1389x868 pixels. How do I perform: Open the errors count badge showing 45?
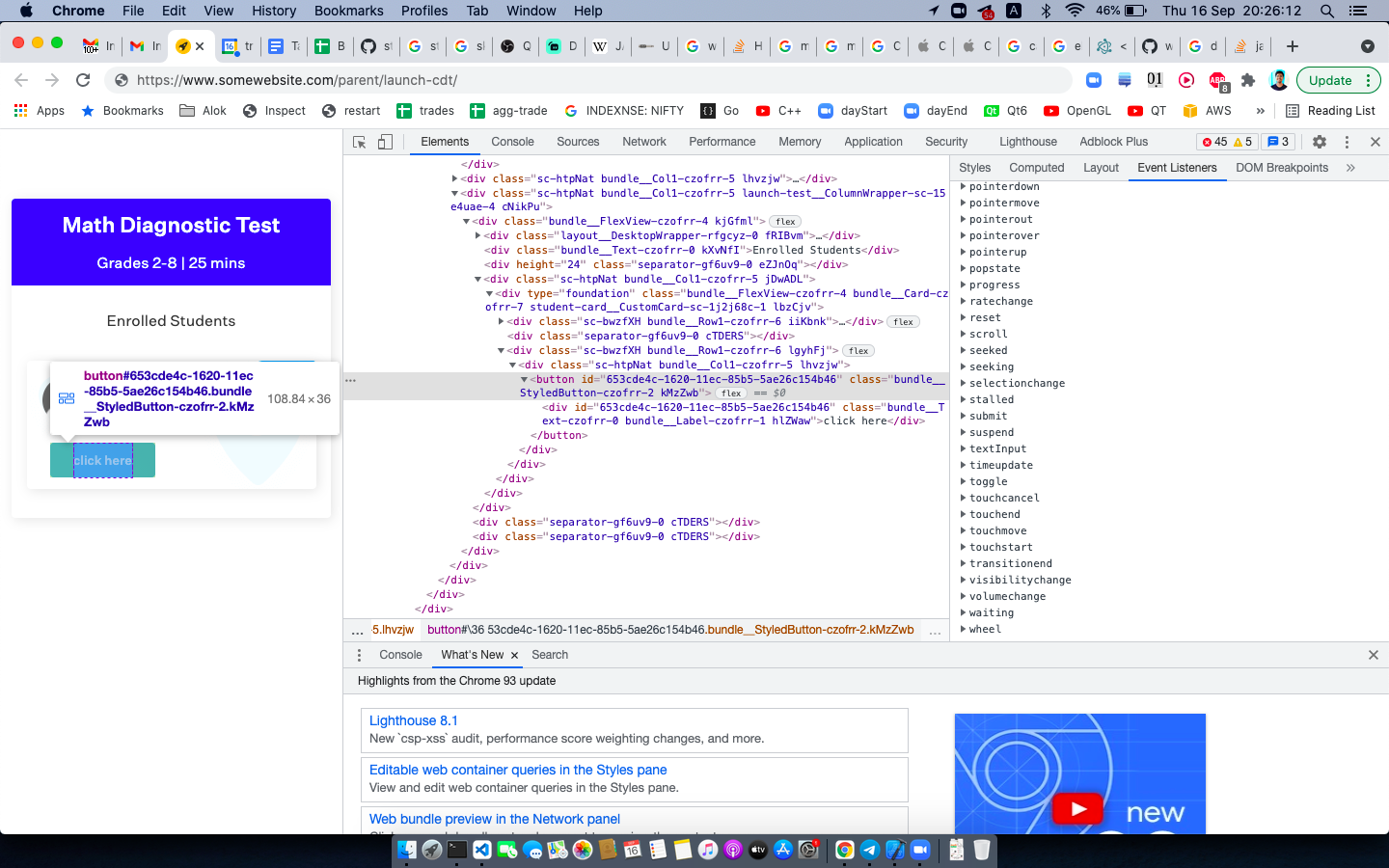click(x=1214, y=142)
